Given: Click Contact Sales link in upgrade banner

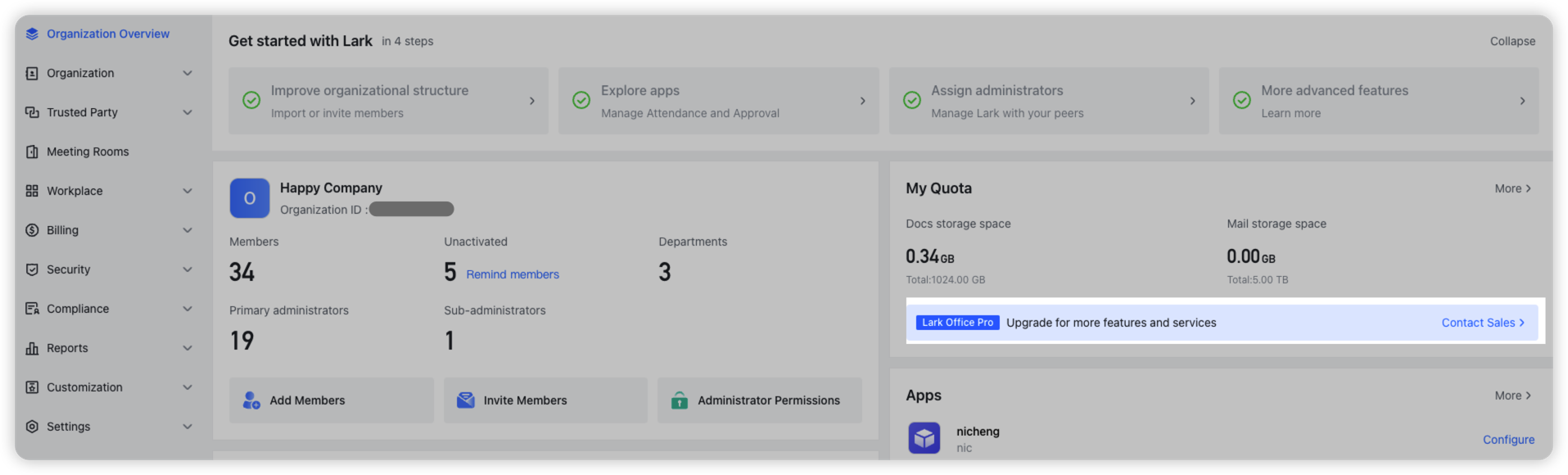Looking at the screenshot, I should coord(1482,323).
